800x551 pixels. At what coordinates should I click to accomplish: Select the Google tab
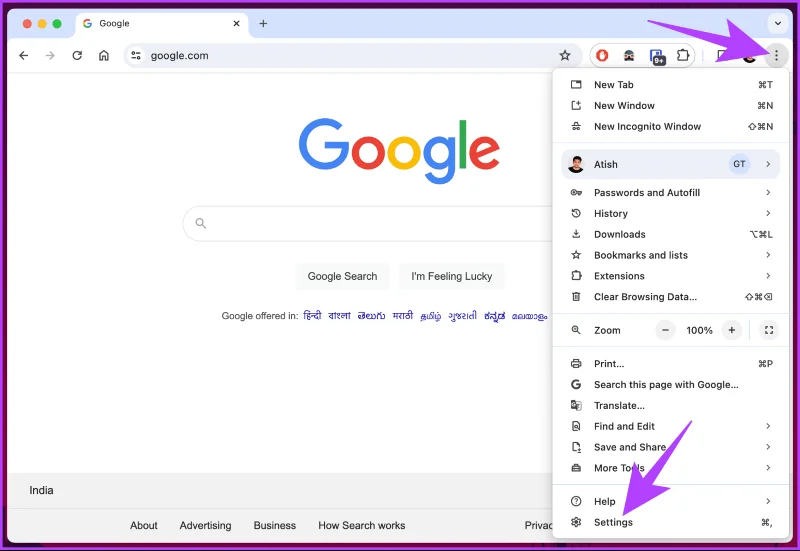[162, 23]
